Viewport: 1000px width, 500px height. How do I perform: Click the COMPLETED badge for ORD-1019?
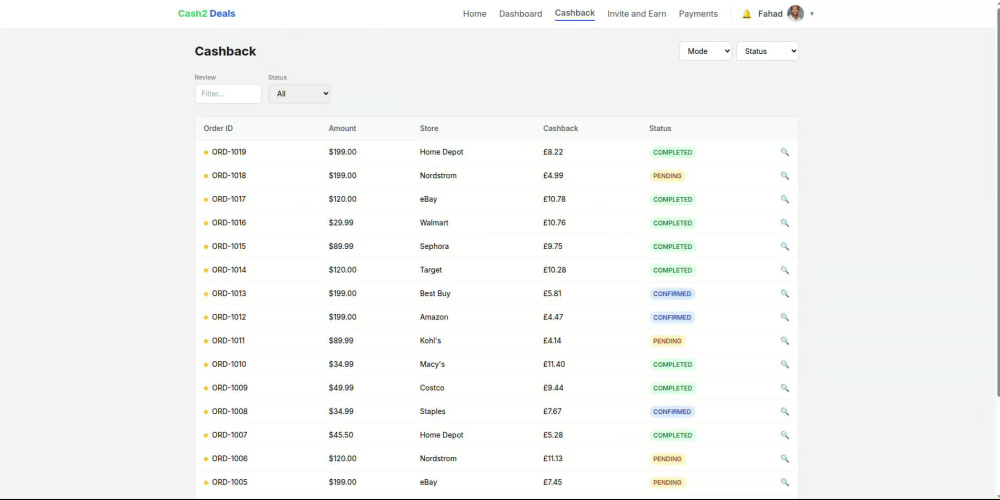pyautogui.click(x=672, y=152)
